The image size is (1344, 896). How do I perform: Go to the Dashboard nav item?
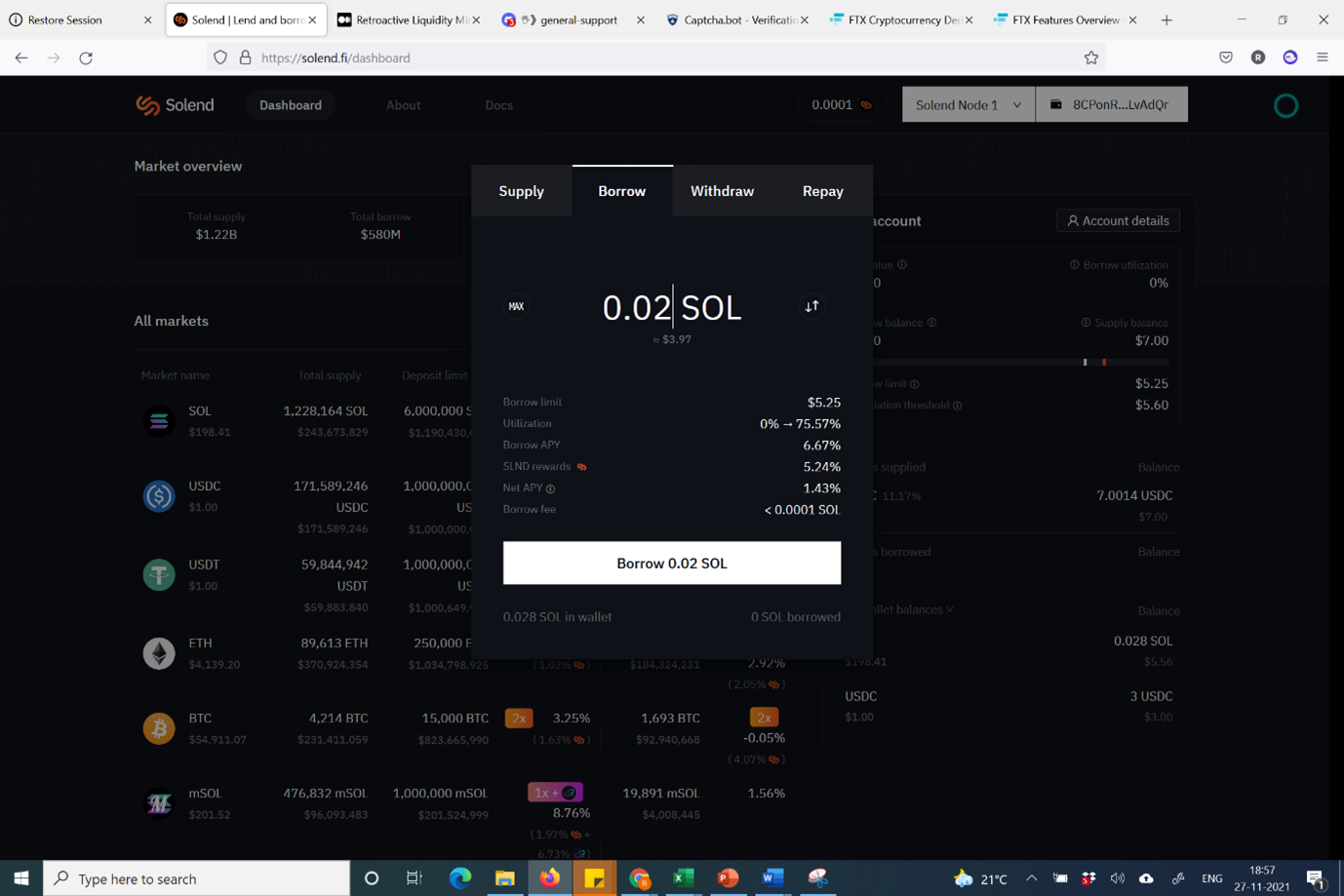(291, 105)
